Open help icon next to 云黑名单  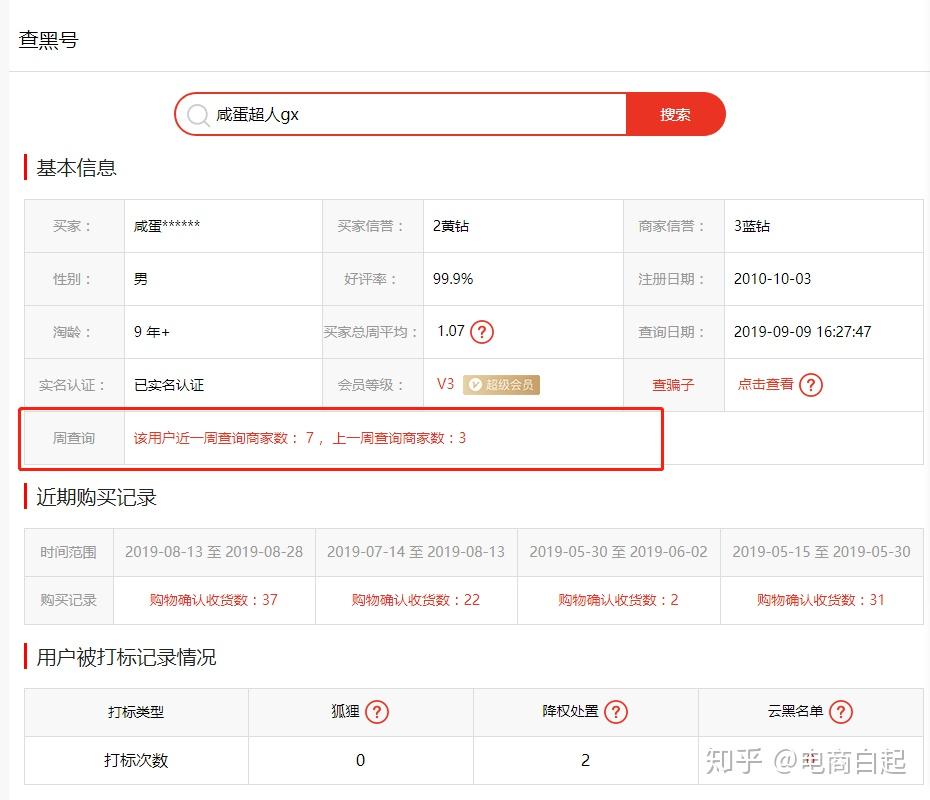click(841, 712)
